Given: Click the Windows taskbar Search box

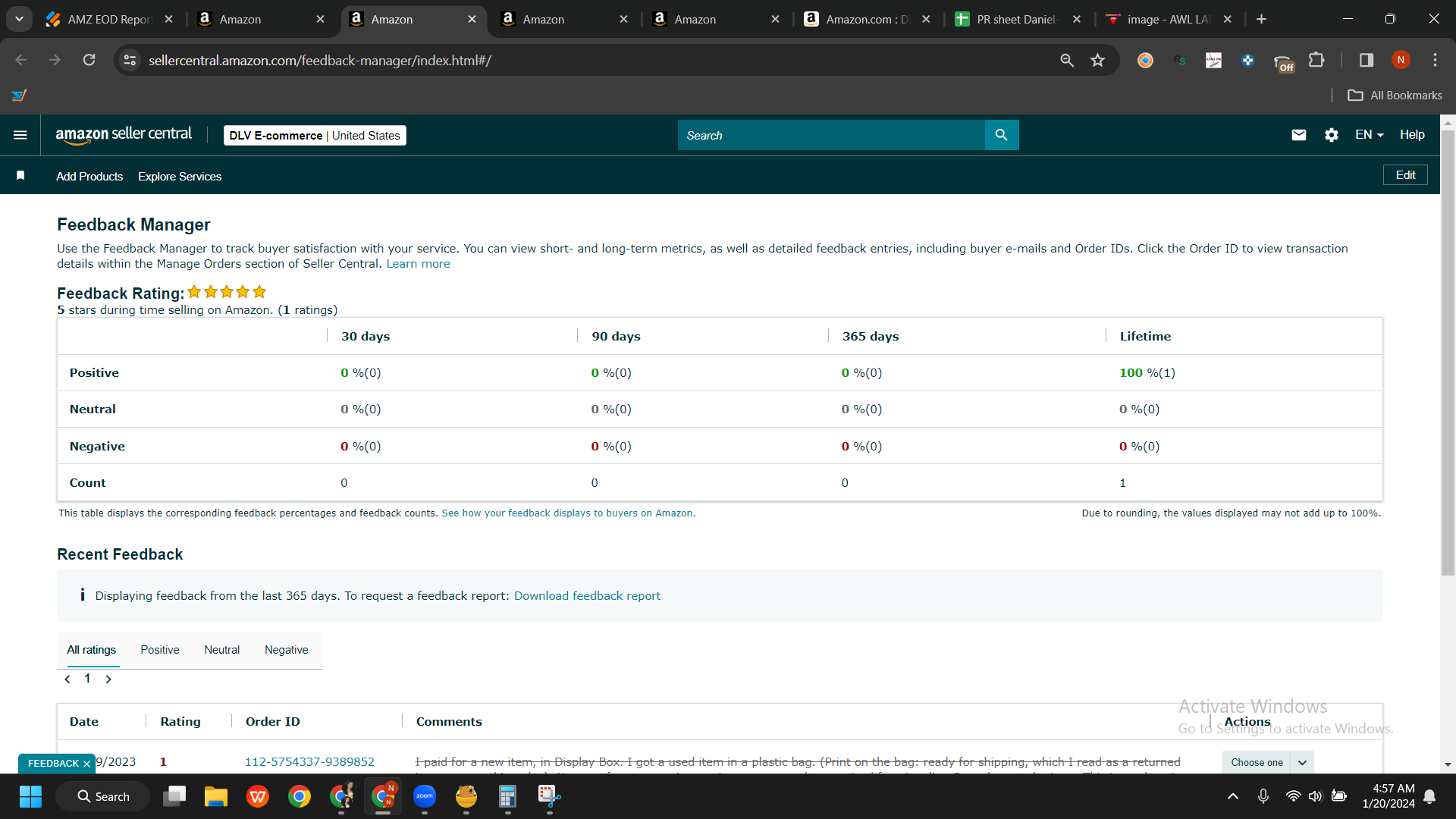Looking at the screenshot, I should (102, 796).
